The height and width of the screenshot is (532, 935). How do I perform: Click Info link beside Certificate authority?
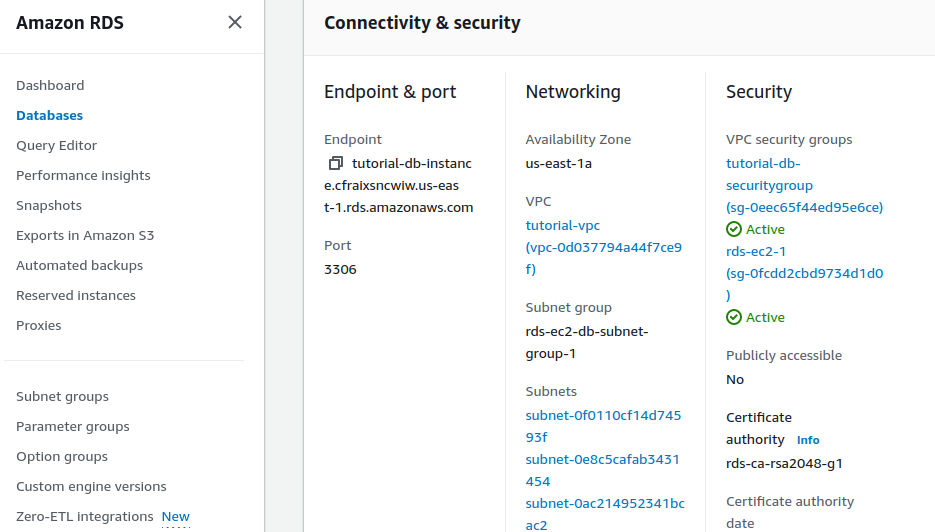pyautogui.click(x=807, y=440)
